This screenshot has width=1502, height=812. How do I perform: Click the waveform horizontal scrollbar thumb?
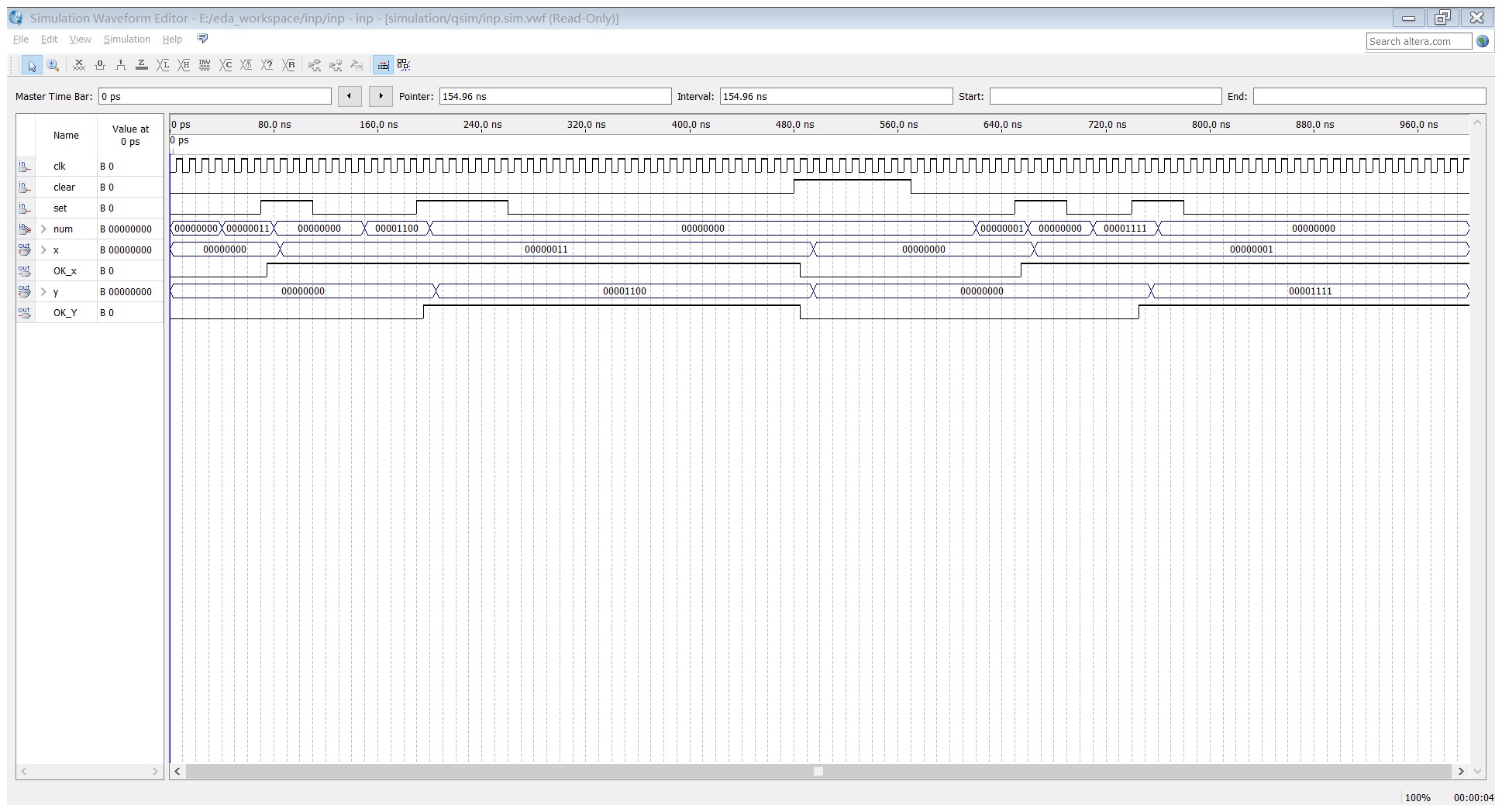(x=818, y=772)
